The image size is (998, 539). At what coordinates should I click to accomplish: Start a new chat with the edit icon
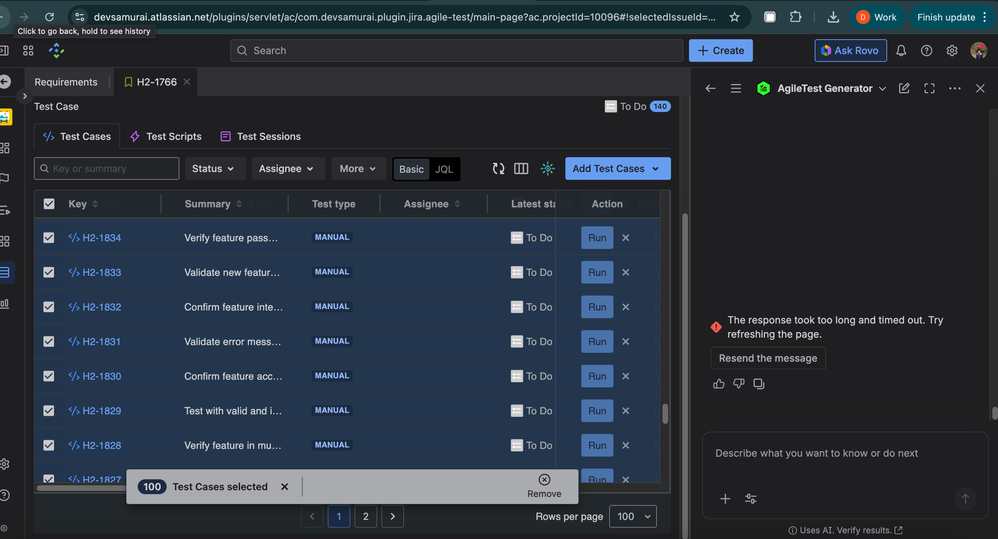pos(904,88)
